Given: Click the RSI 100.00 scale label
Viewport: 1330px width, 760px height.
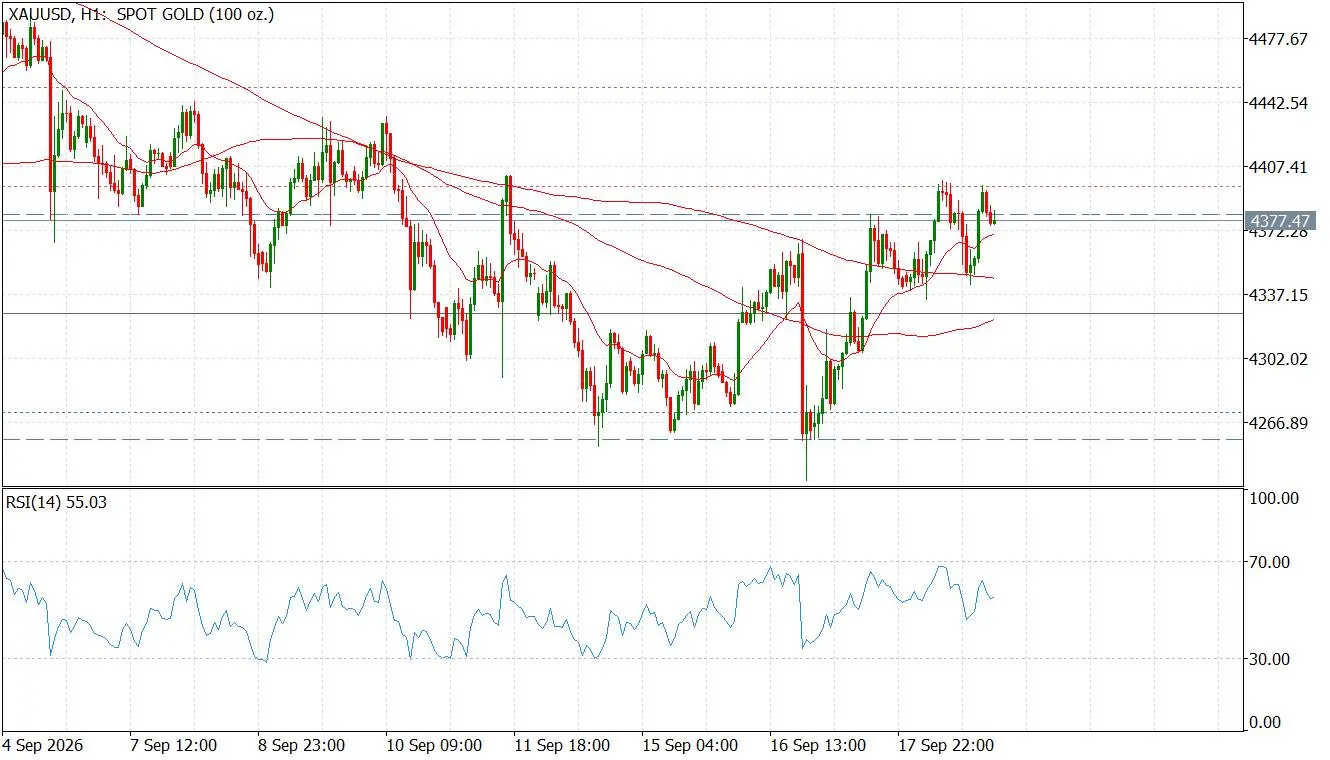Looking at the screenshot, I should click(x=1274, y=498).
